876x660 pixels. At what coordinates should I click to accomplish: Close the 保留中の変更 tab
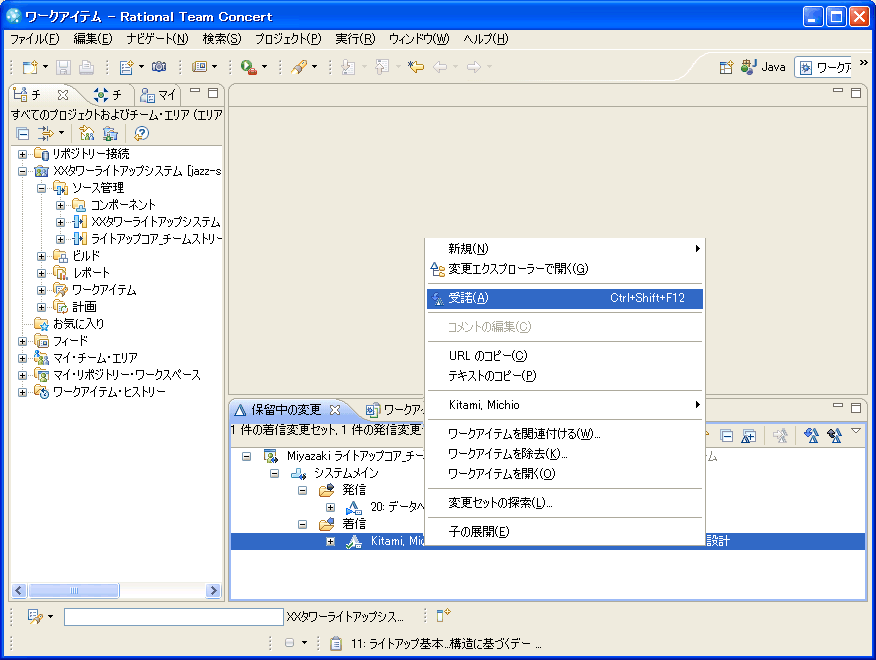(x=335, y=410)
